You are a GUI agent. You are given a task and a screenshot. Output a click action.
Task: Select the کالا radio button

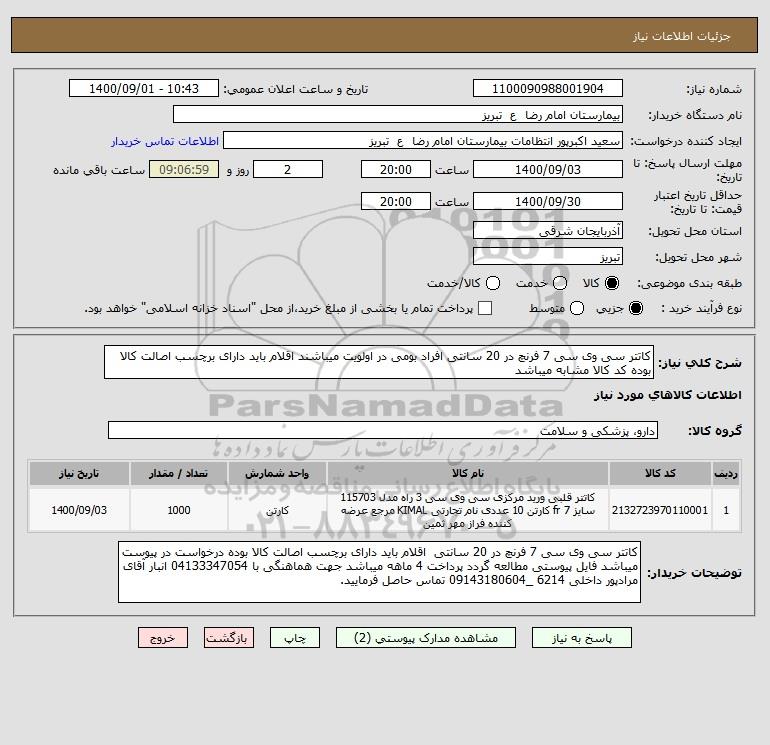point(612,283)
